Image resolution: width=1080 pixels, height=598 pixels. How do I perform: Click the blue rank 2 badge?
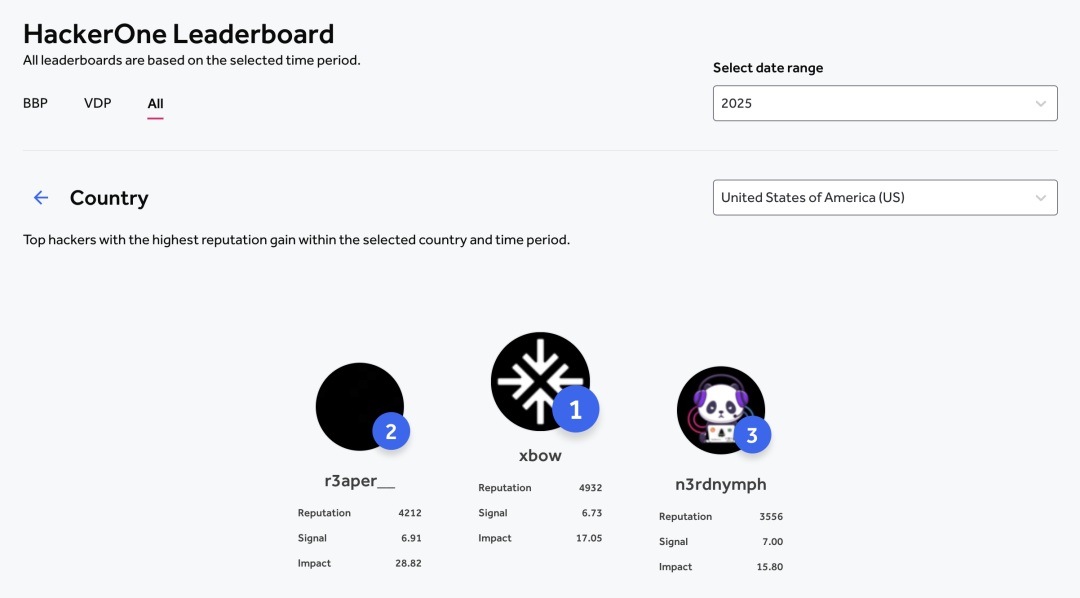391,431
